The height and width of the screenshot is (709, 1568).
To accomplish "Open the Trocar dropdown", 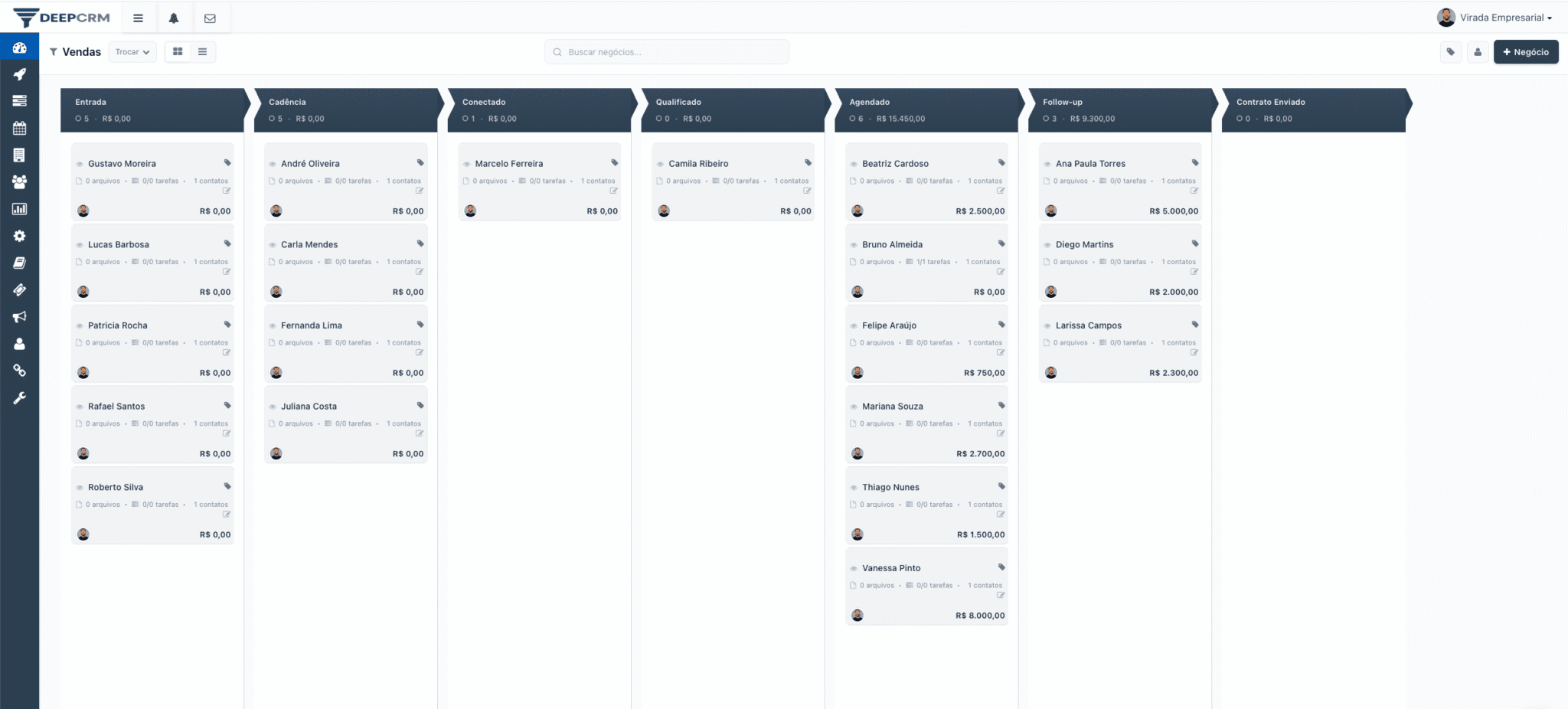I will (x=132, y=51).
